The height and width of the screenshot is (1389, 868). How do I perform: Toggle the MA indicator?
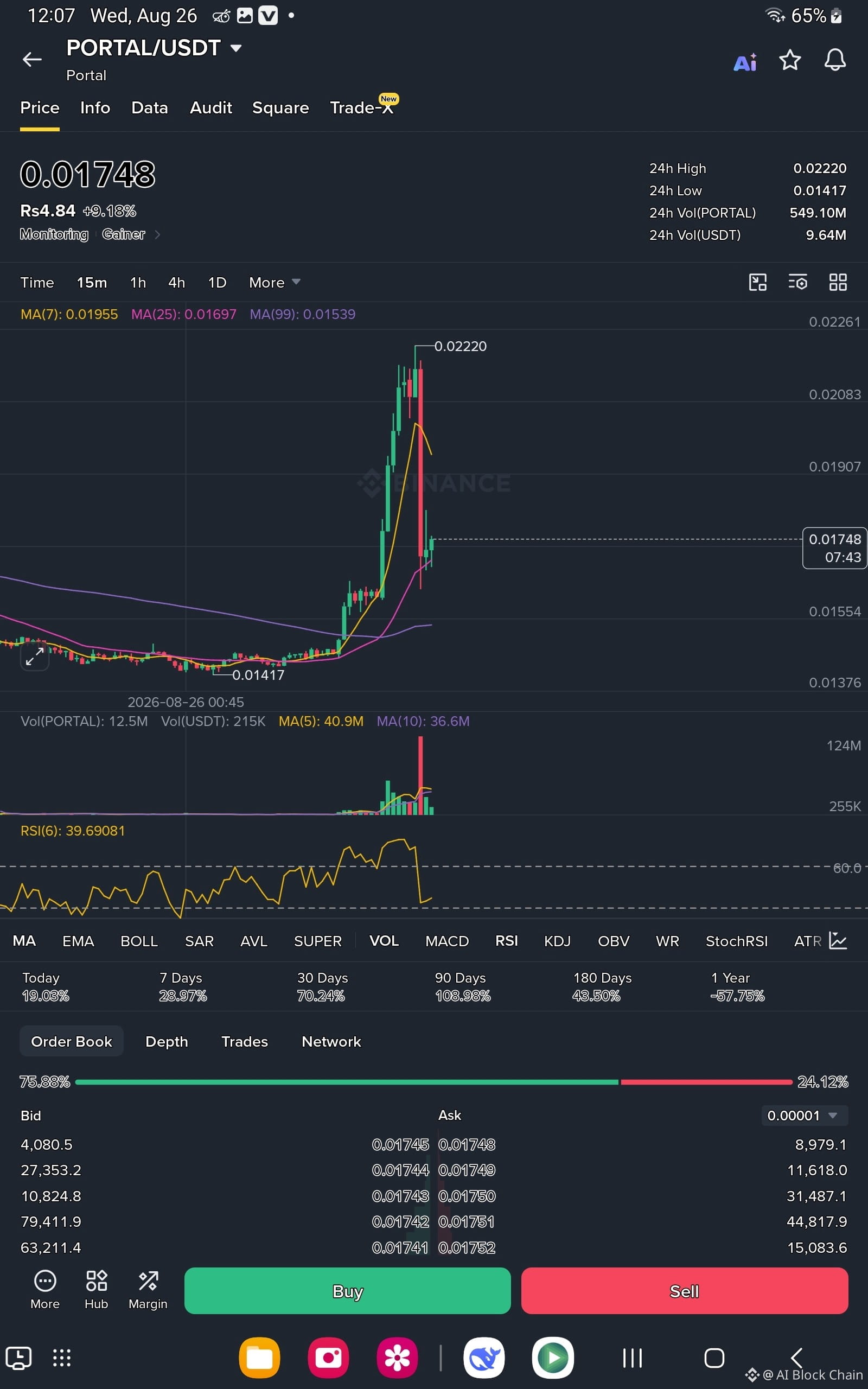(x=24, y=941)
